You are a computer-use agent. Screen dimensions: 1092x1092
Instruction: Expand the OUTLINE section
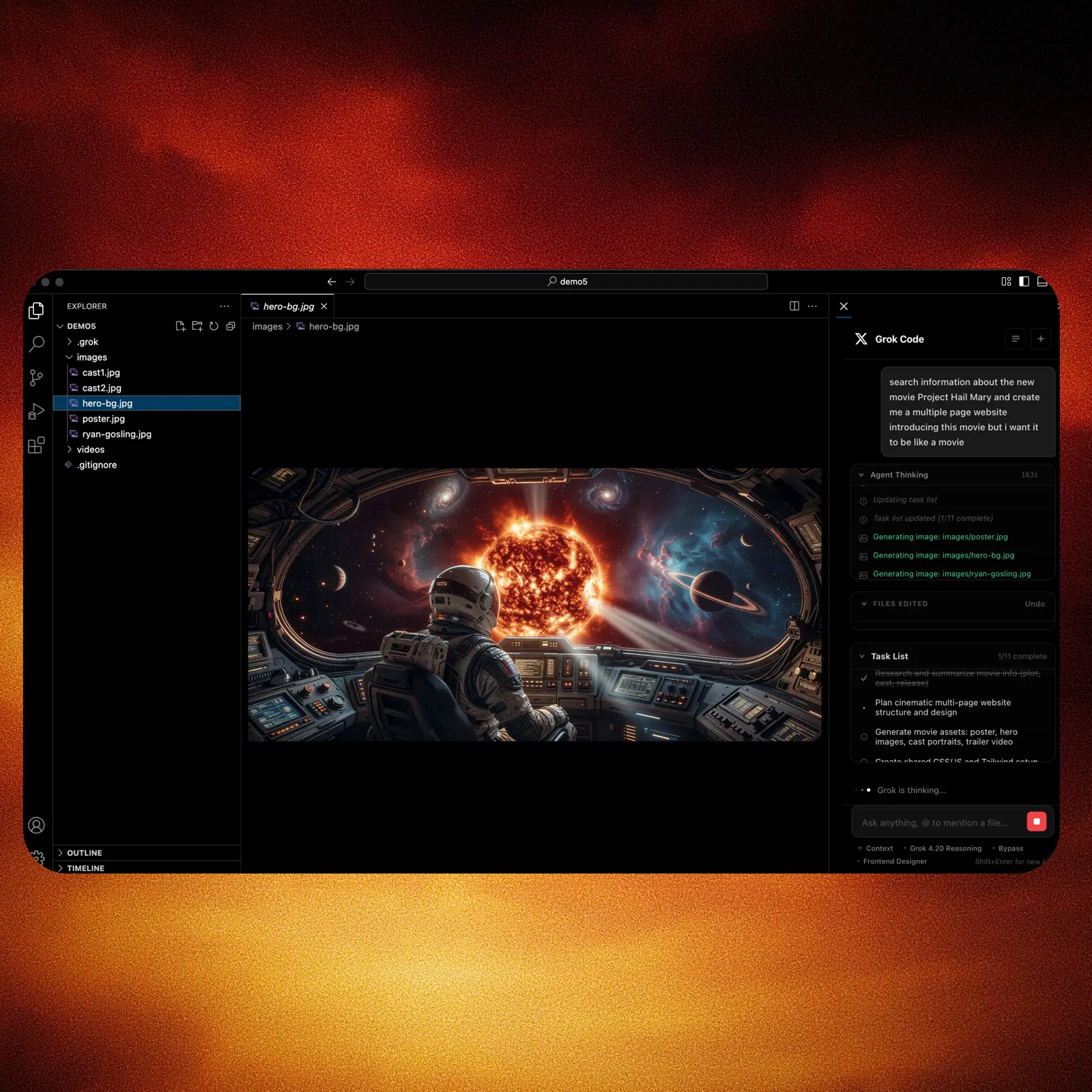pyautogui.click(x=85, y=853)
